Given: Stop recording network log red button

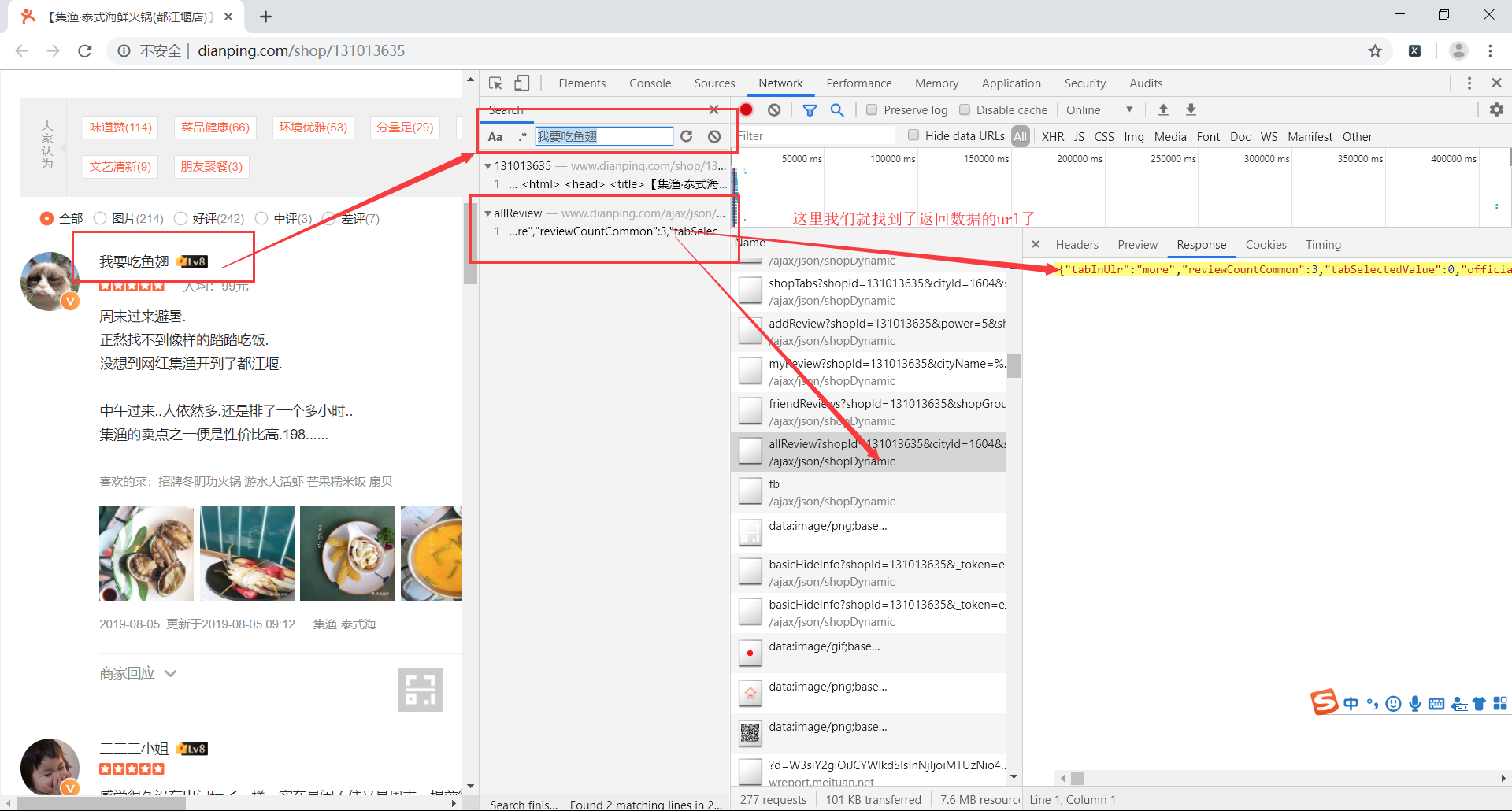Looking at the screenshot, I should [747, 109].
